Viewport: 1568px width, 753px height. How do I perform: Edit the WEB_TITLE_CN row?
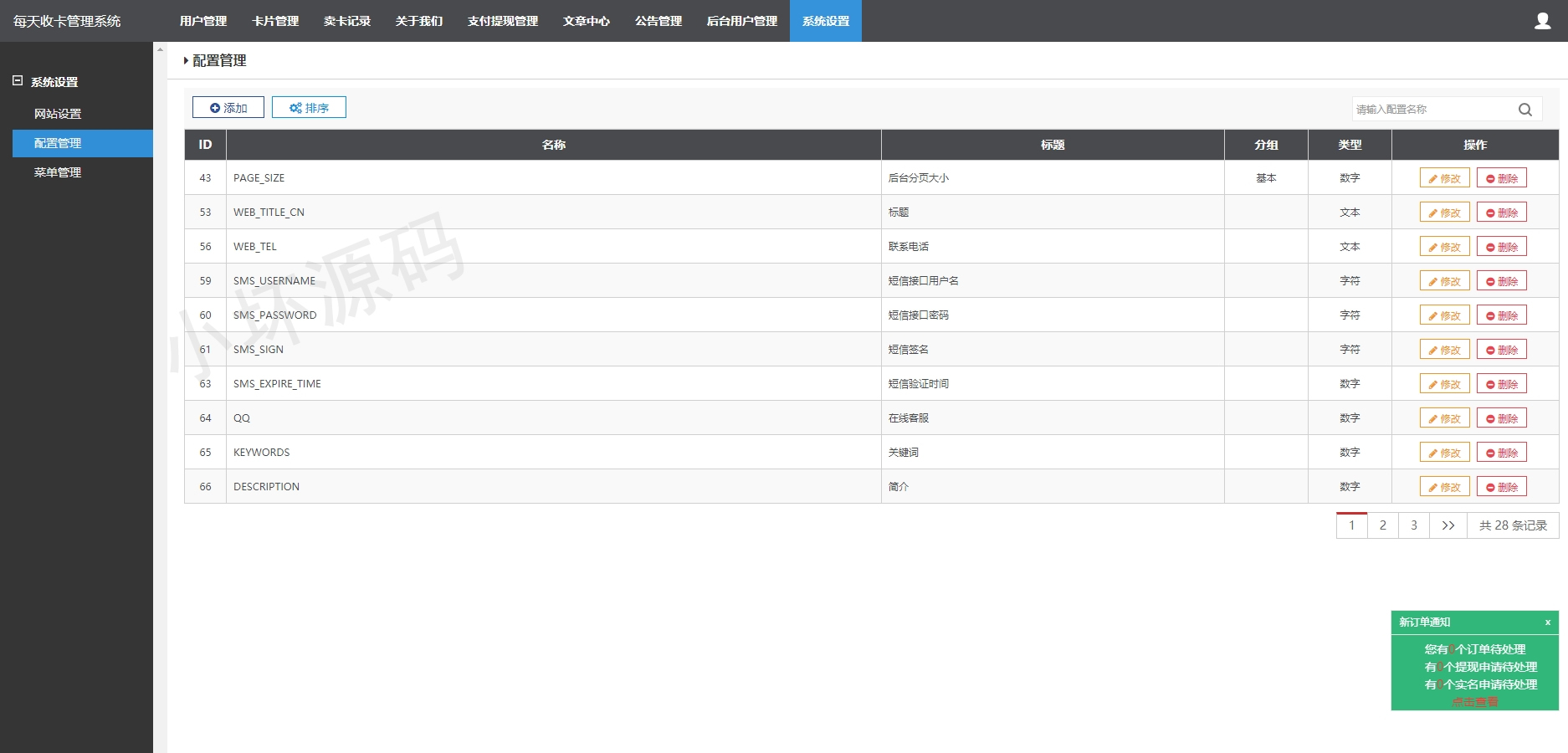[x=1445, y=213]
